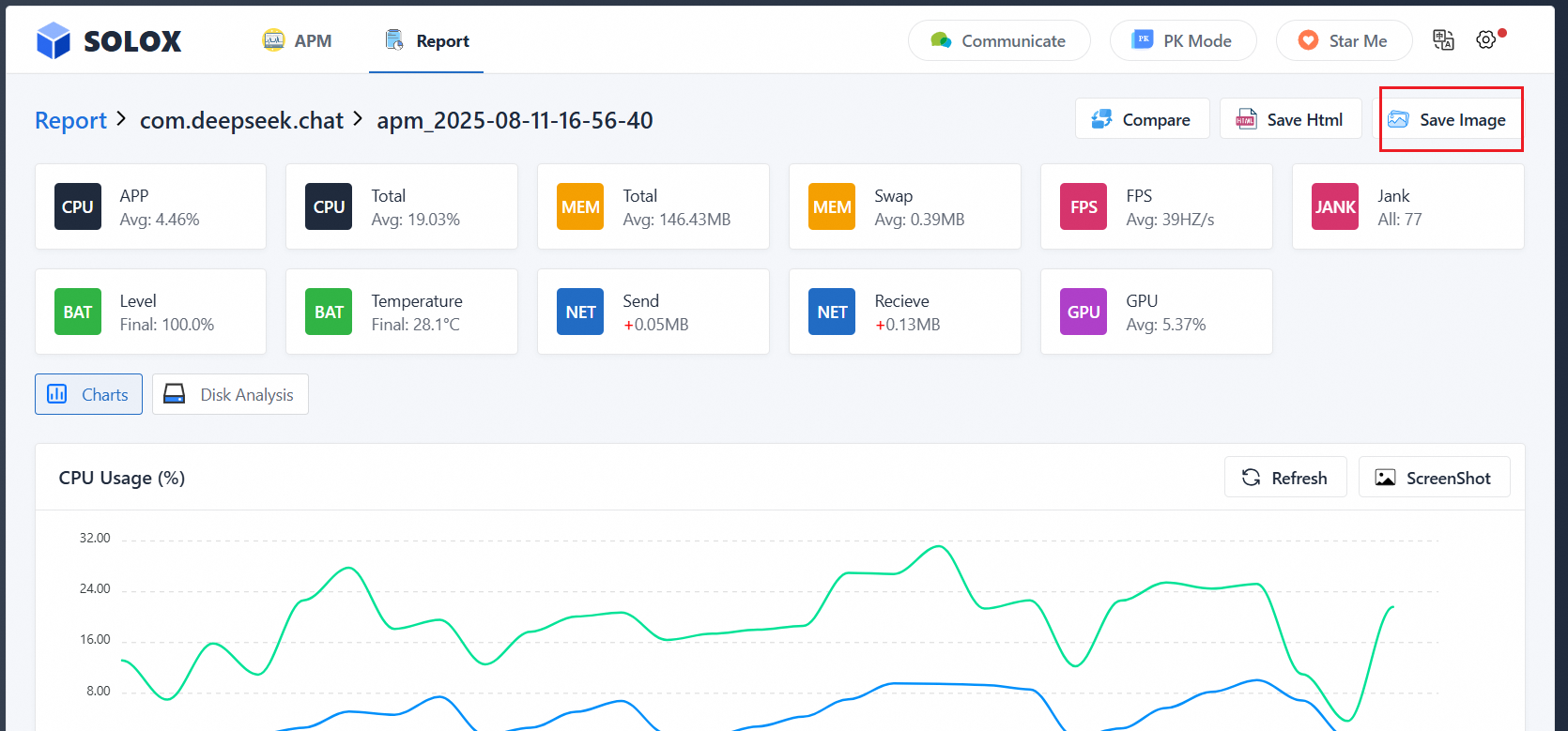Click the Avg: 4.46% value
This screenshot has height=731, width=1568.
click(x=160, y=220)
